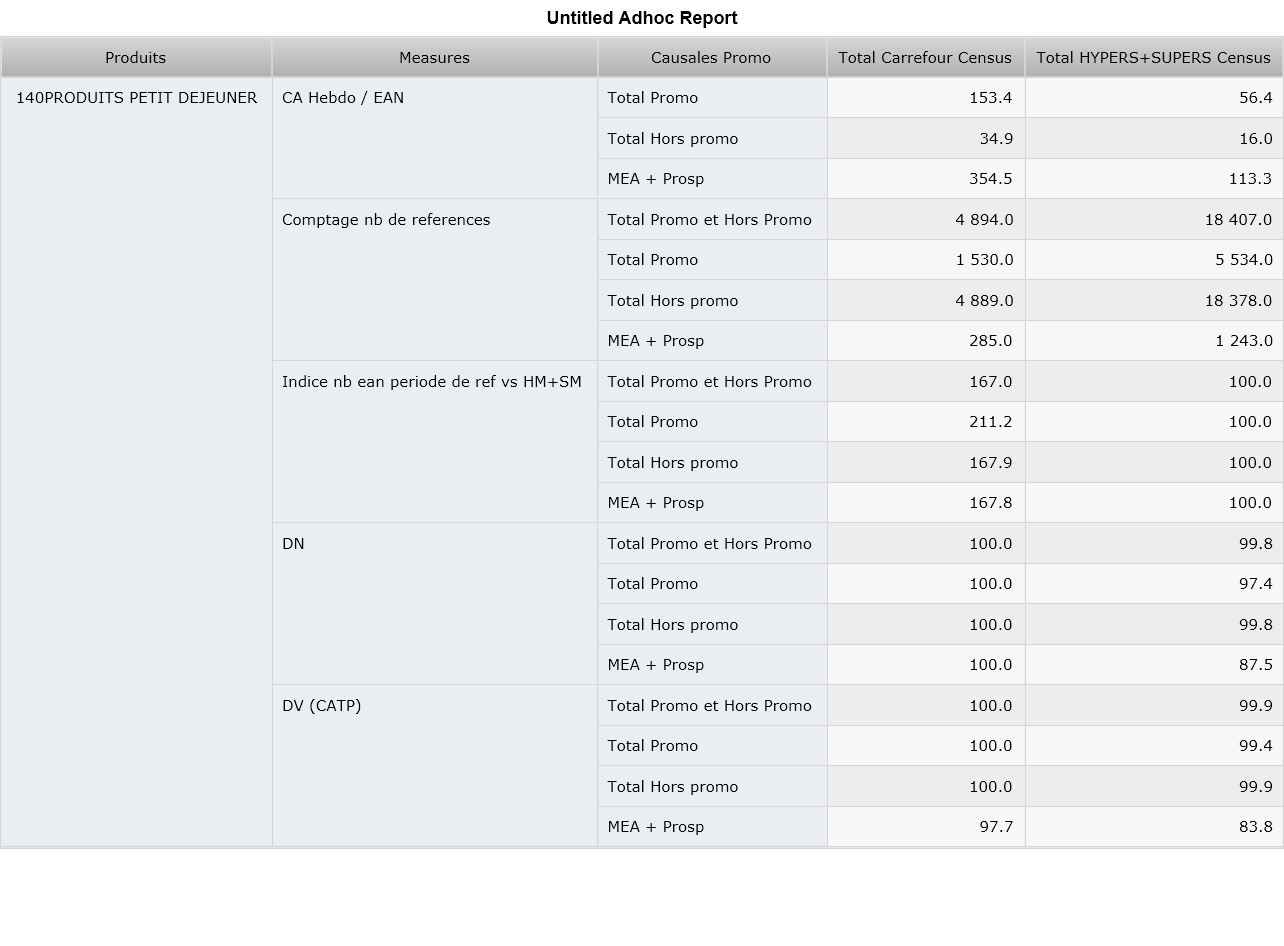Click the 5 534.0 value cell
Image resolution: width=1284 pixels, height=946 pixels.
(1155, 260)
